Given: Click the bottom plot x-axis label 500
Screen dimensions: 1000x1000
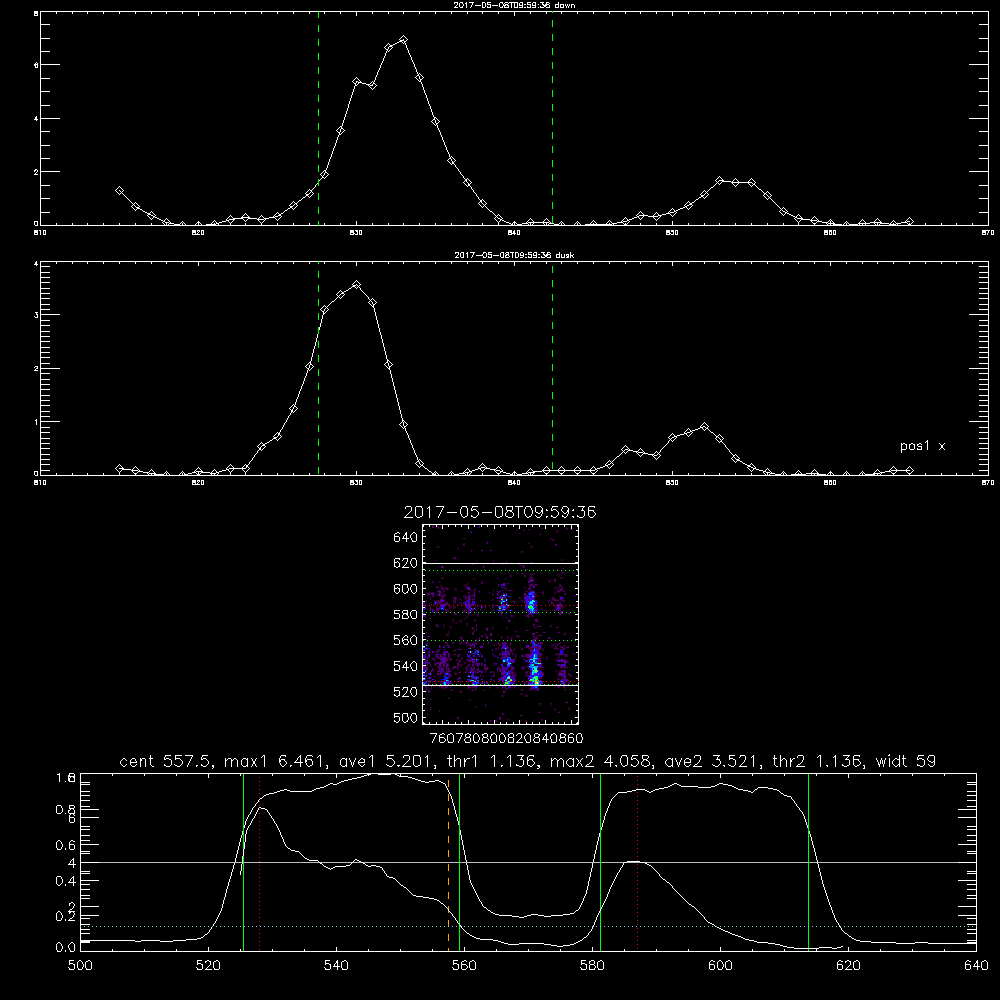Looking at the screenshot, I should pyautogui.click(x=80, y=966).
